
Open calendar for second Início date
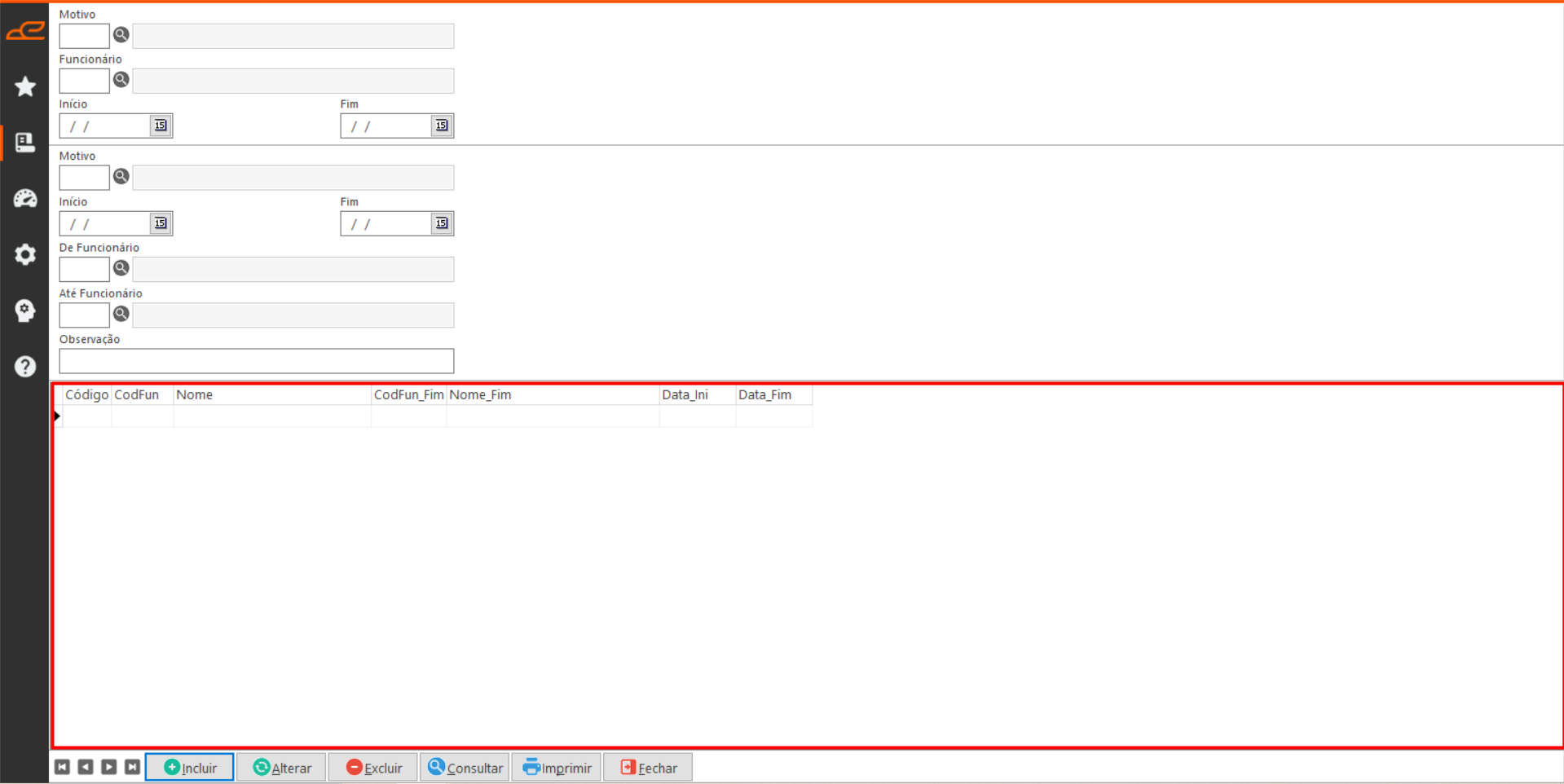click(161, 223)
